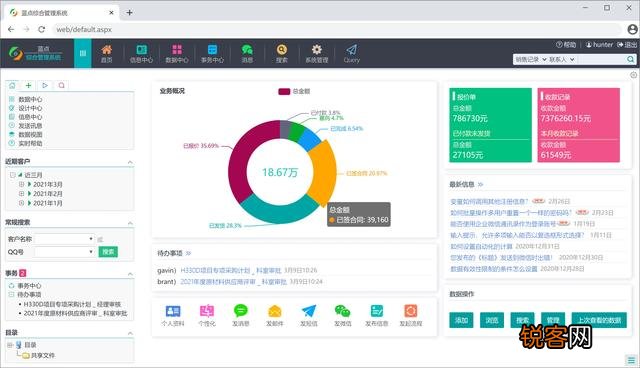Image resolution: width=640 pixels, height=368 pixels.
Task: Click the green 搜索 button in 常规搜索
Action: 108,252
